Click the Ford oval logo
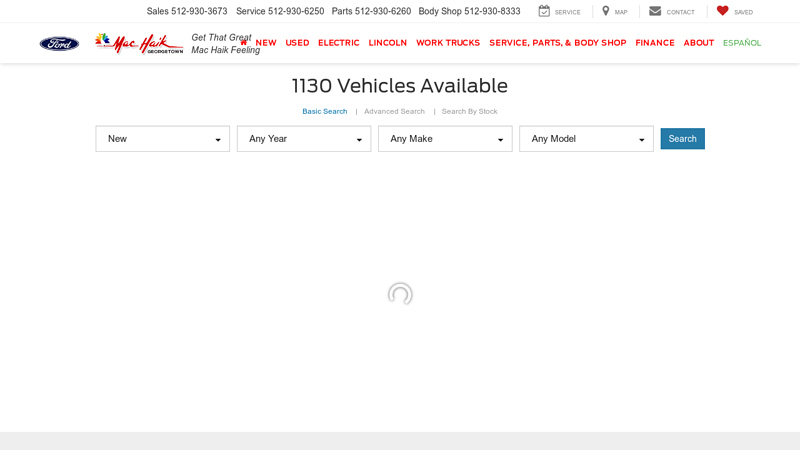 click(59, 44)
